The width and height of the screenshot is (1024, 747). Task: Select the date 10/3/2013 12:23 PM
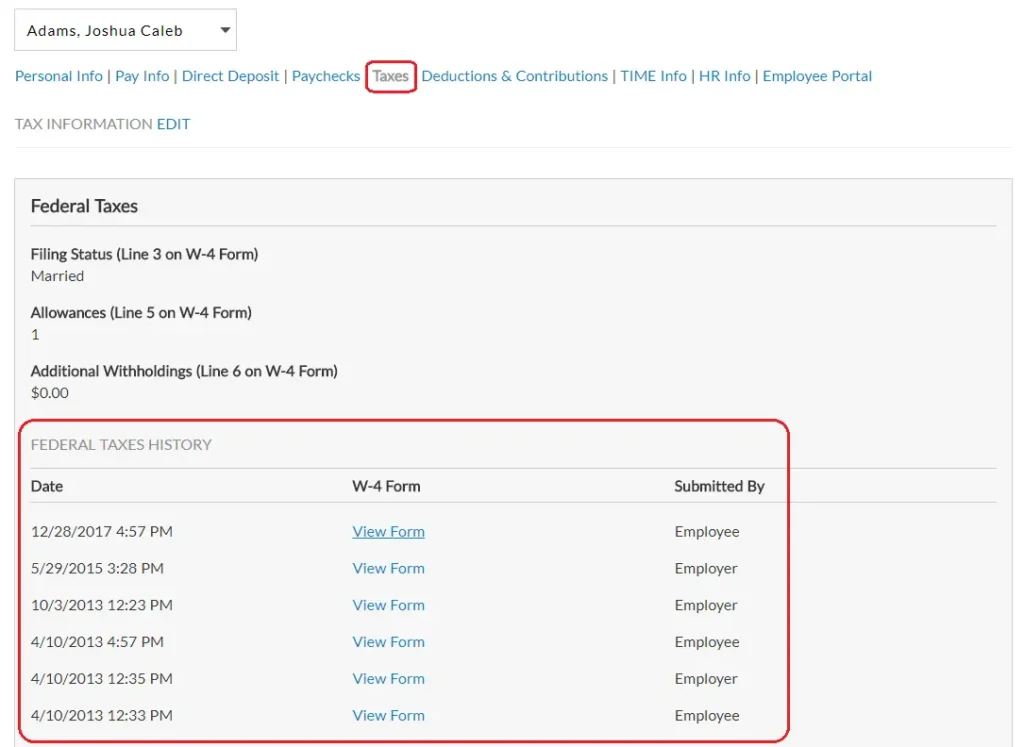coord(102,605)
